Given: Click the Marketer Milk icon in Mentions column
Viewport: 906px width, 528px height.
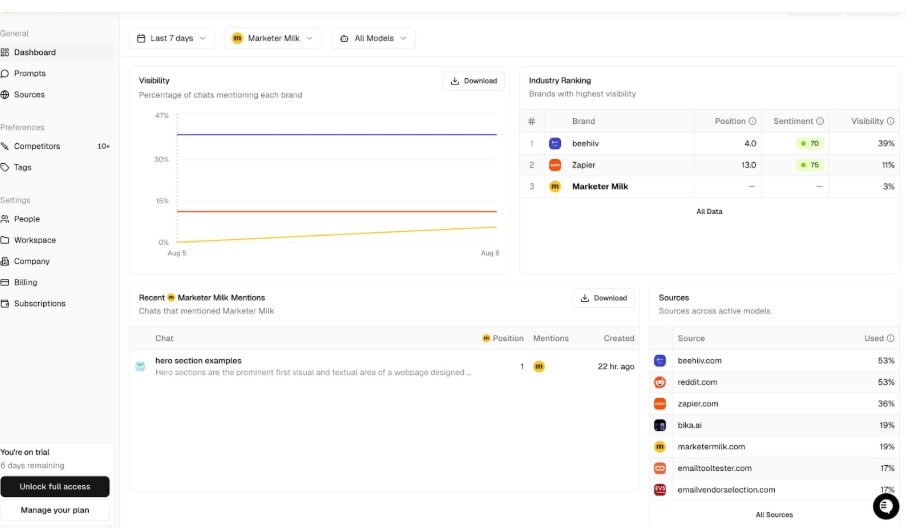Looking at the screenshot, I should pyautogui.click(x=539, y=367).
